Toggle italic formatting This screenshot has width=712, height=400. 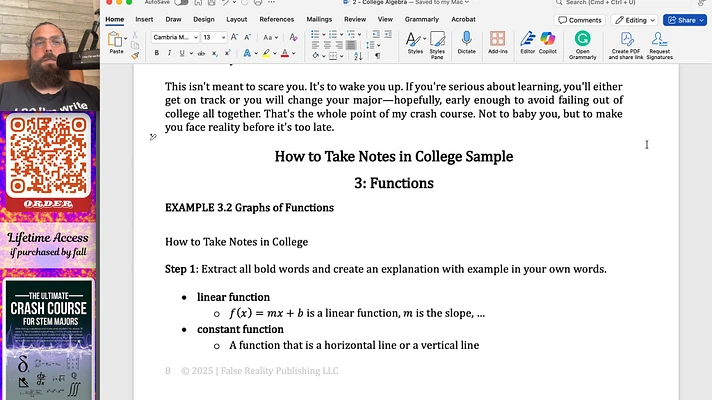(x=170, y=53)
